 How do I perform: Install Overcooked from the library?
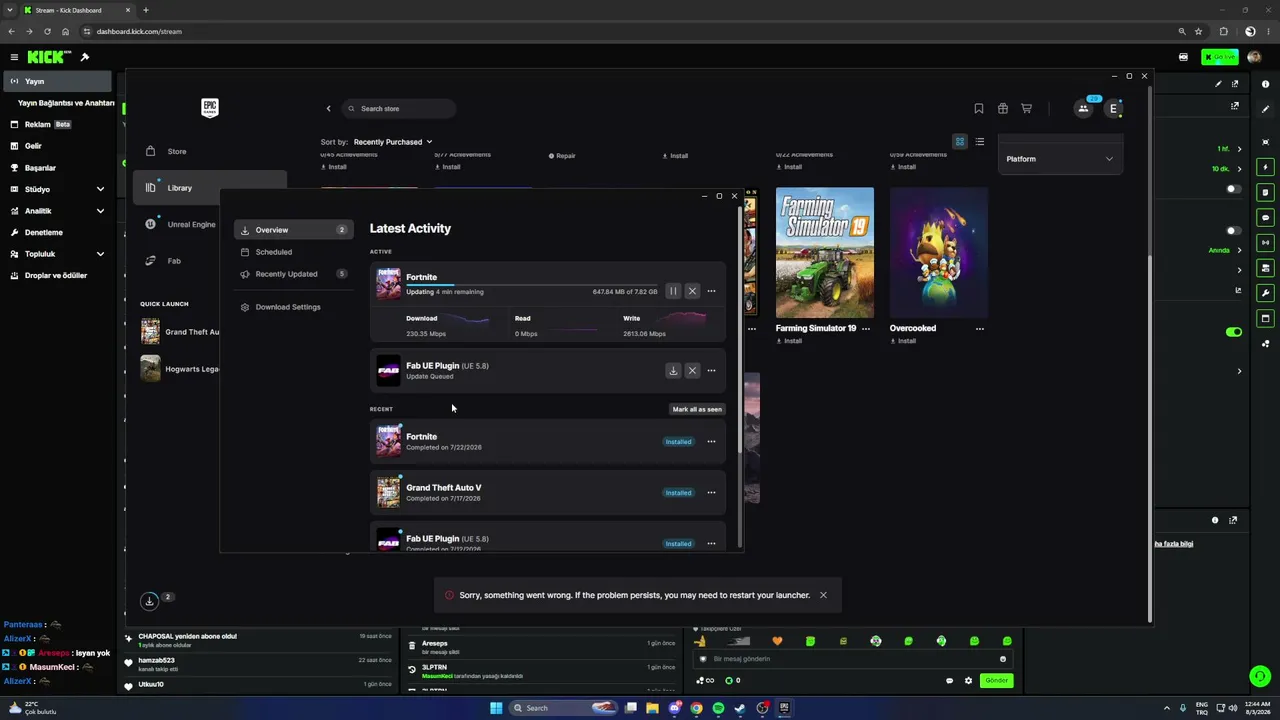(x=904, y=341)
